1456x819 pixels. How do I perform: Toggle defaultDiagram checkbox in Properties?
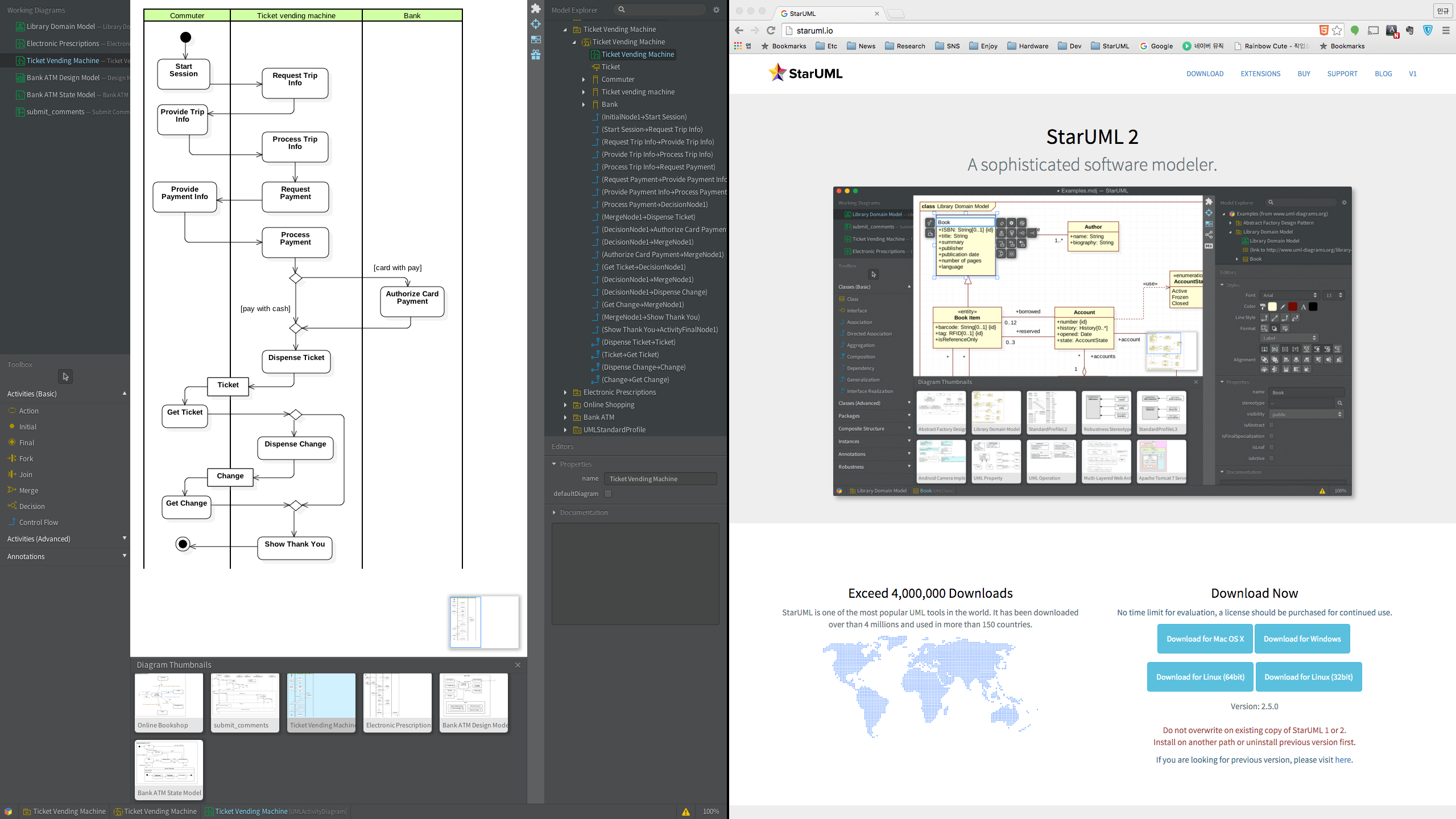(x=608, y=493)
